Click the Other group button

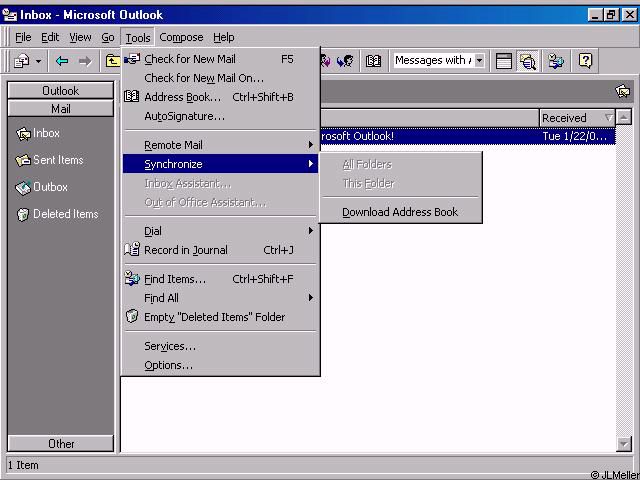tap(61, 443)
